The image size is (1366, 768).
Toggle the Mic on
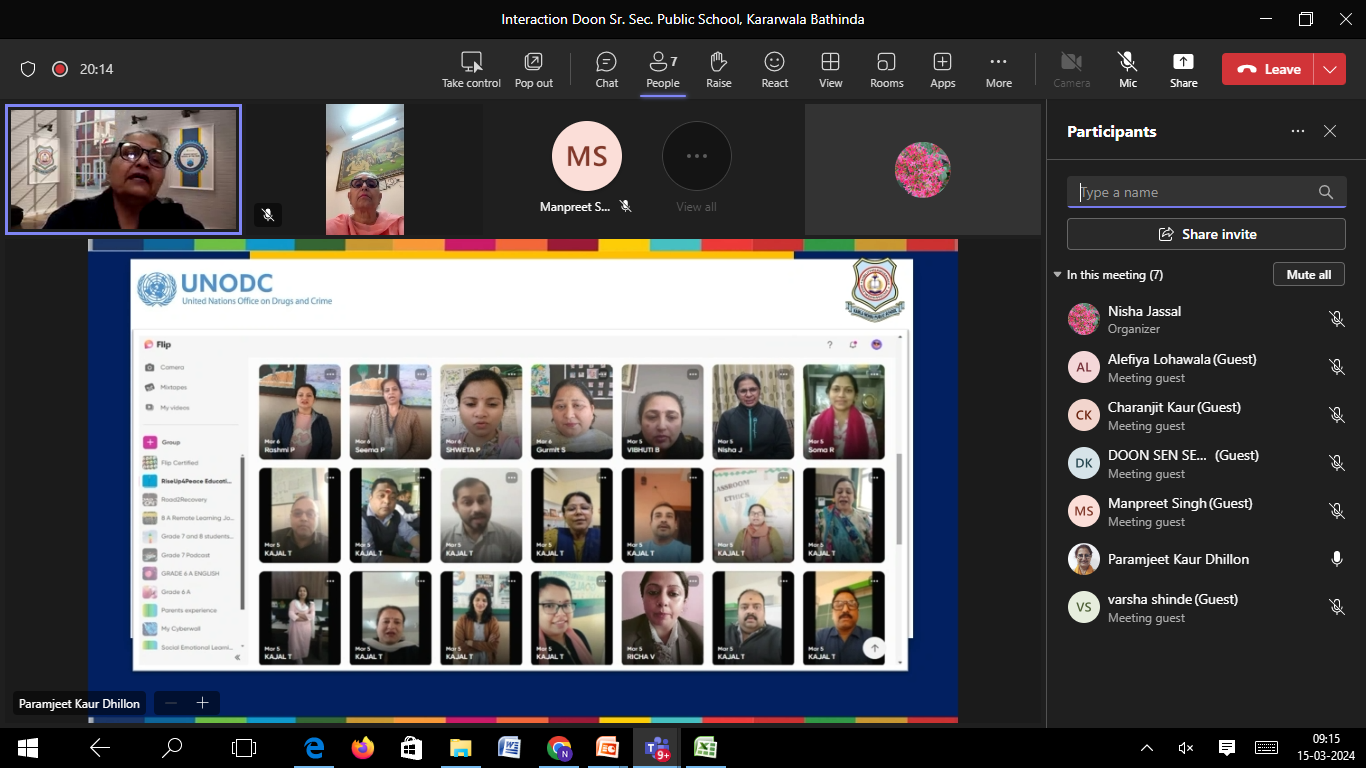pos(1128,69)
